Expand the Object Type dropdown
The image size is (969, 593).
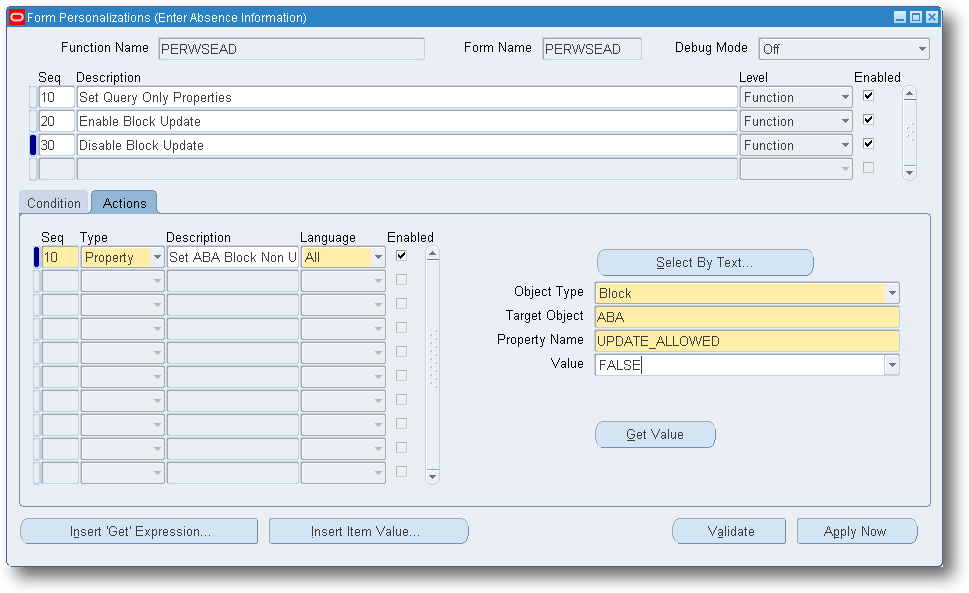click(892, 293)
